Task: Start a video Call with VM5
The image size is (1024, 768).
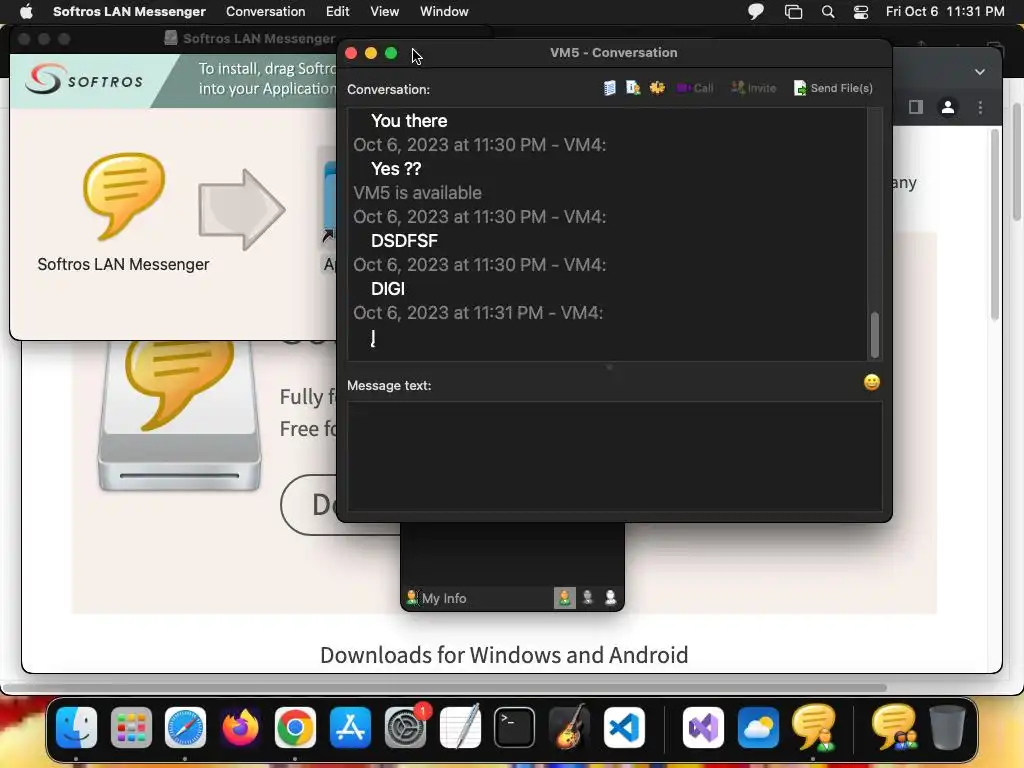Action: click(695, 88)
